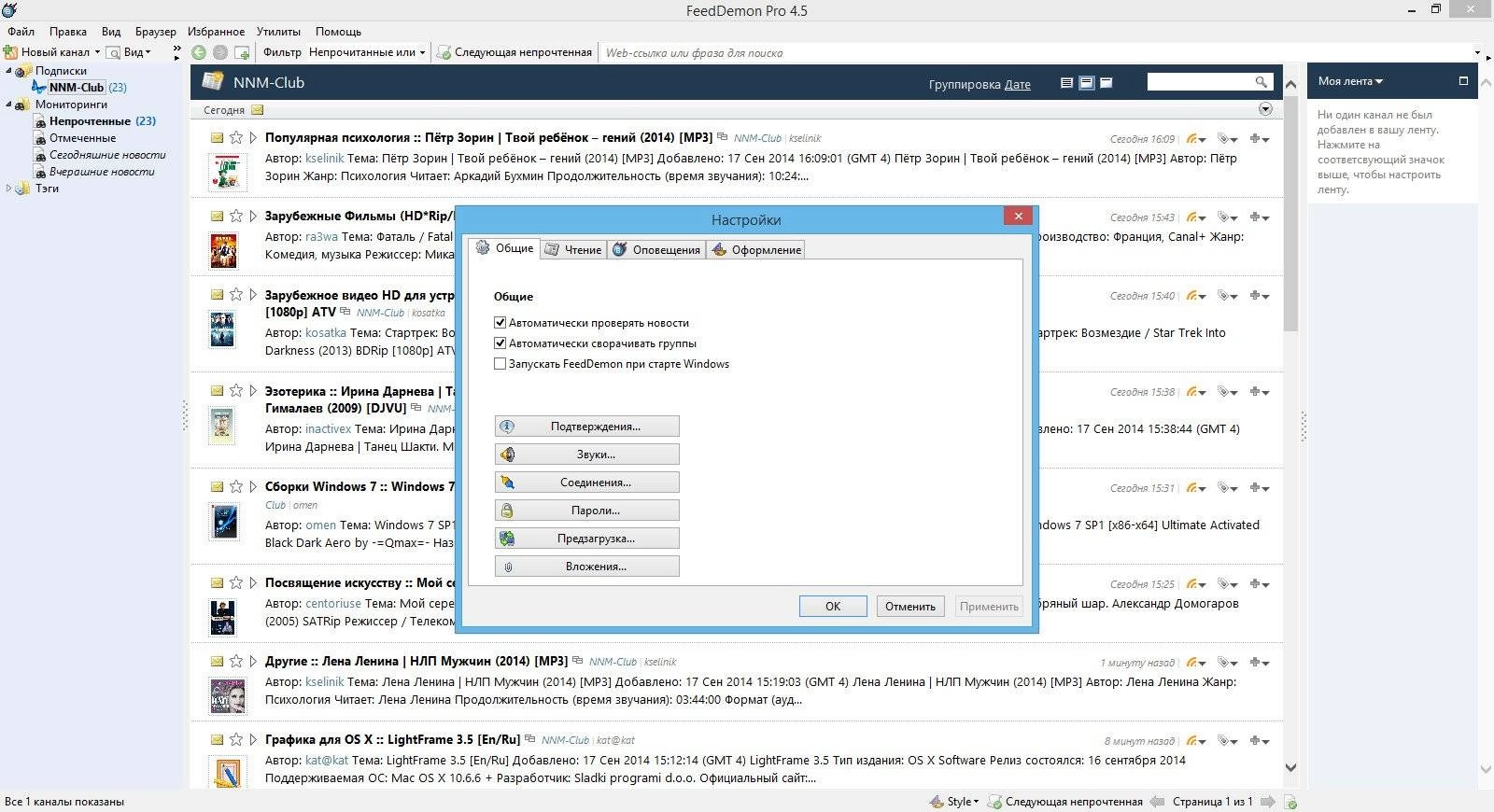The width and height of the screenshot is (1494, 812).
Task: Select the summary view icon in header
Action: [x=1086, y=83]
